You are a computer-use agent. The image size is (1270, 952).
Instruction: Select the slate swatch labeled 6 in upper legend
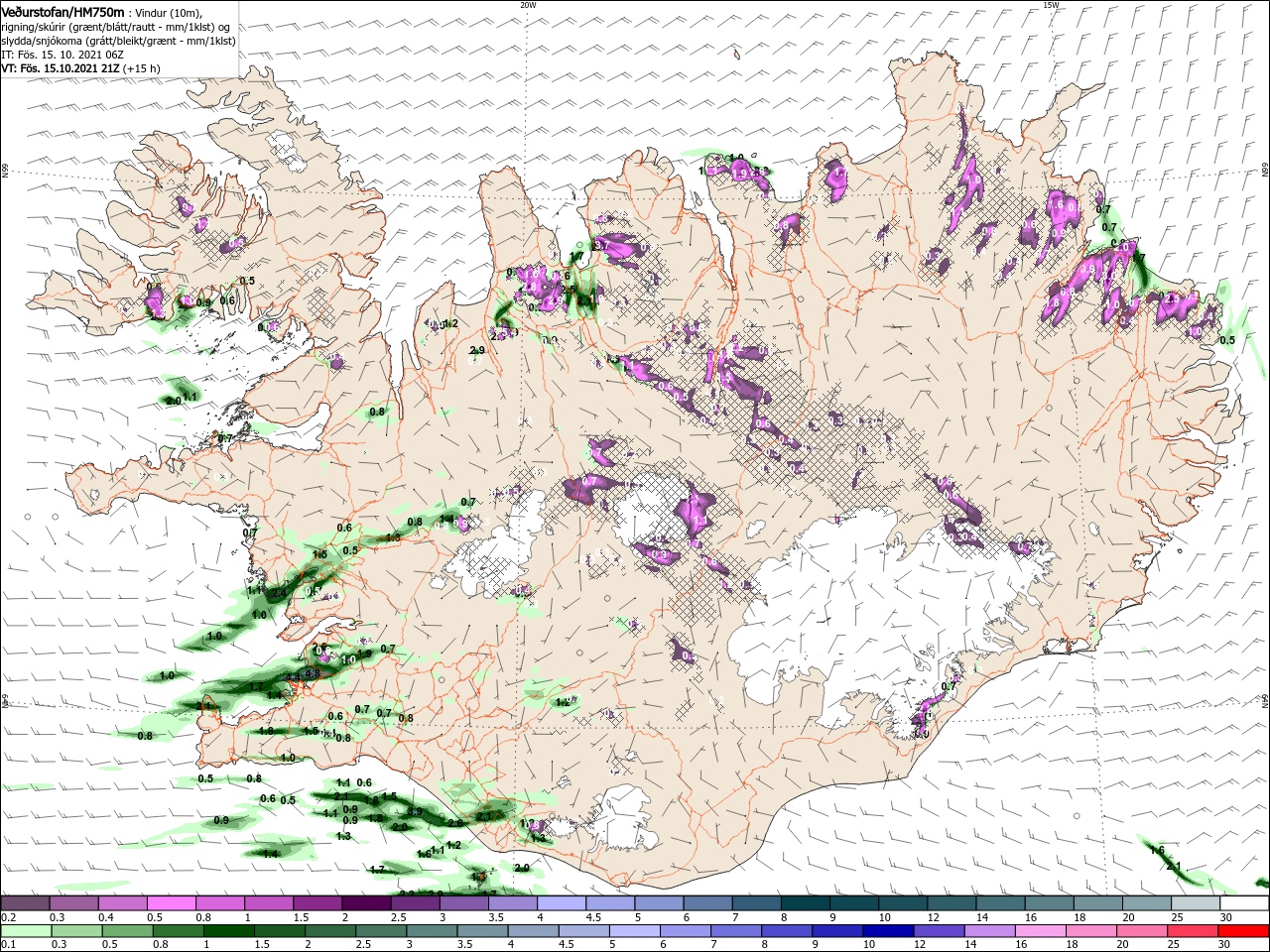[x=708, y=903]
